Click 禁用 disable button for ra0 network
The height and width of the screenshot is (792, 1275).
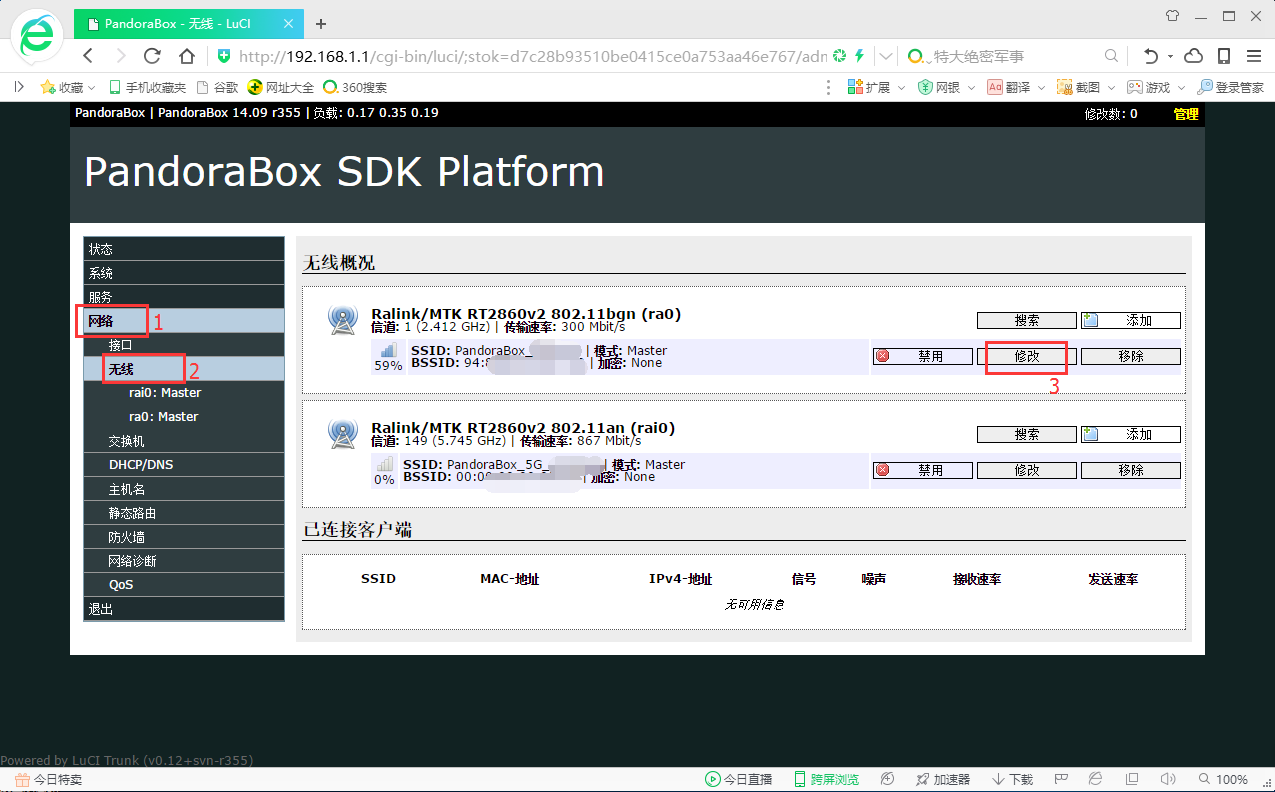pos(923,357)
